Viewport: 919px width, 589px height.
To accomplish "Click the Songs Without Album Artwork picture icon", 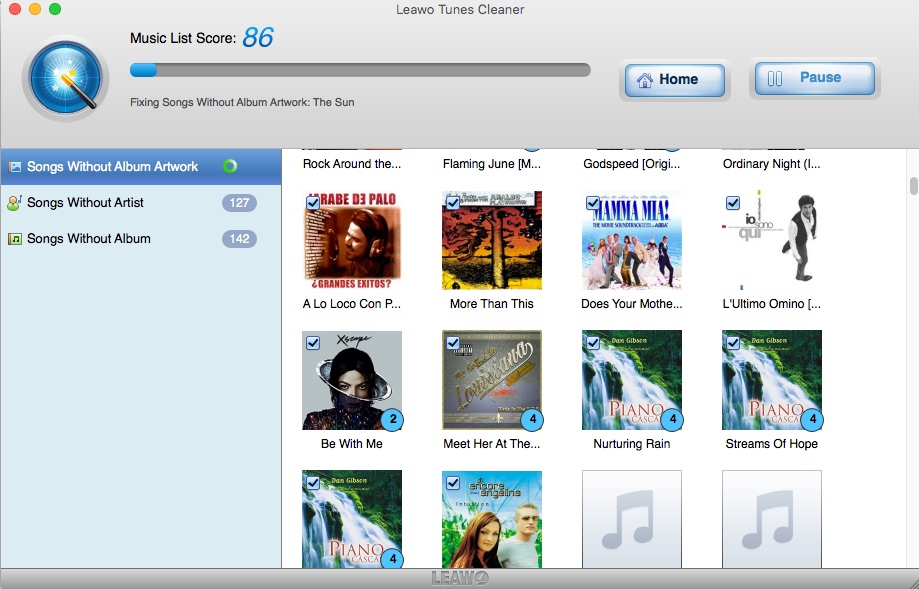I will click(15, 167).
